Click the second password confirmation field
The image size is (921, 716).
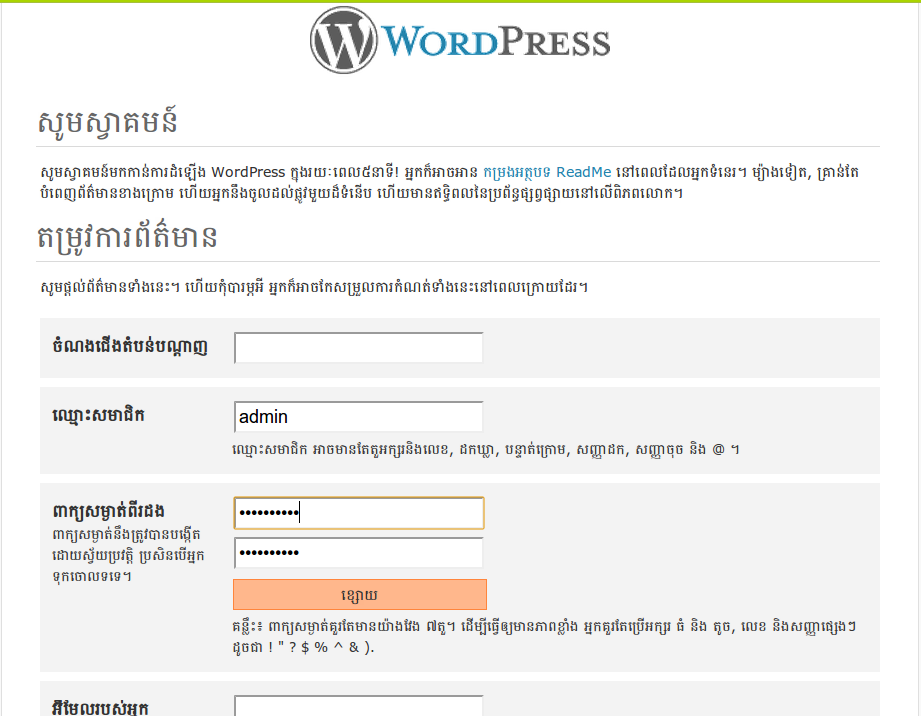click(x=358, y=553)
